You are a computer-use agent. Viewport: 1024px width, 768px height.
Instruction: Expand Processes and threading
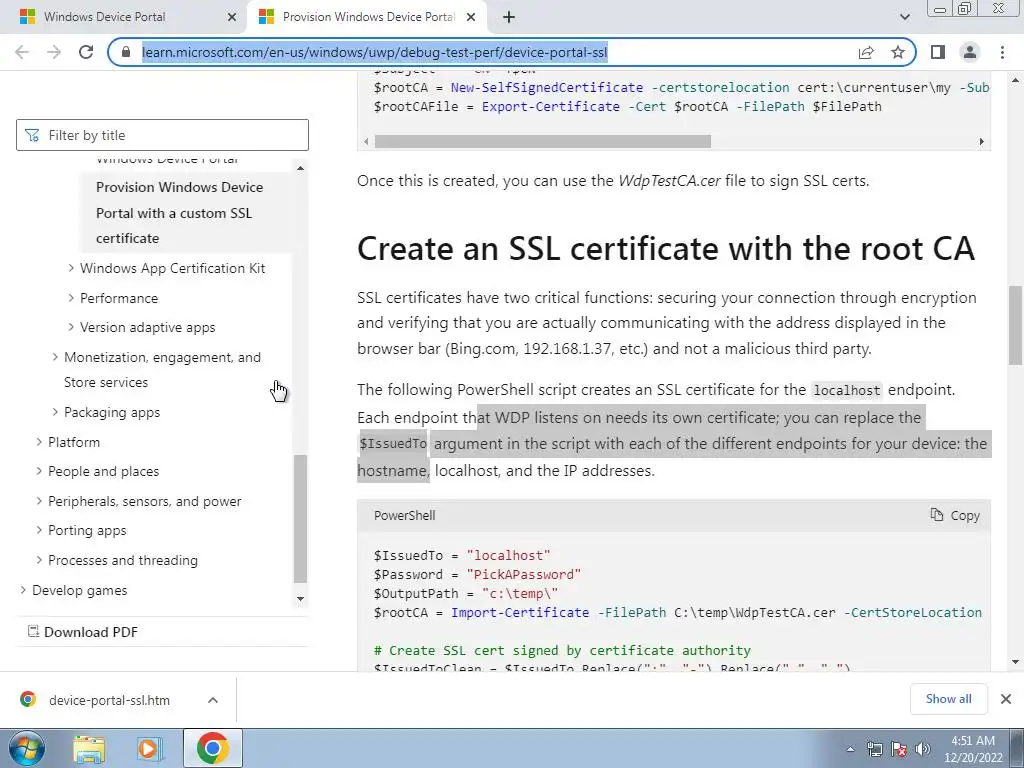point(123,560)
